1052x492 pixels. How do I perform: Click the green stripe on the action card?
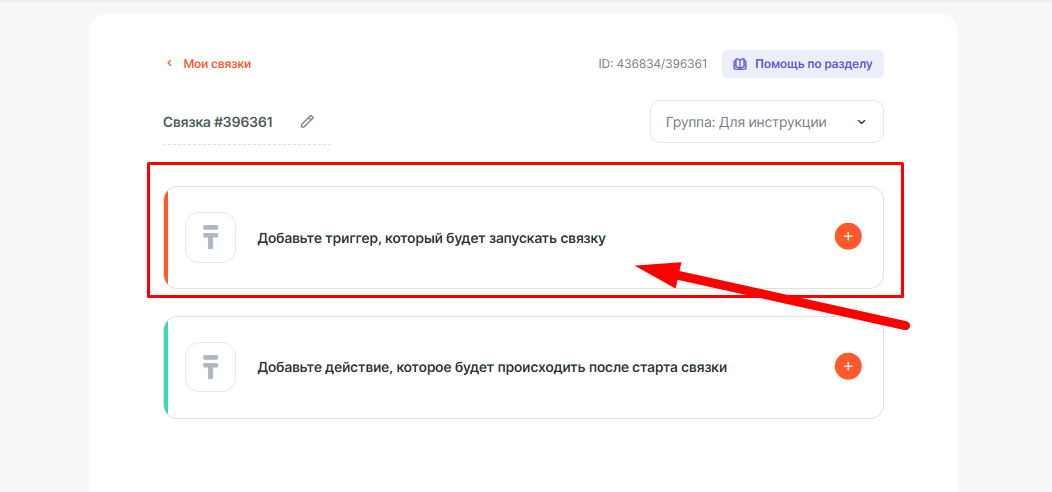[x=166, y=367]
